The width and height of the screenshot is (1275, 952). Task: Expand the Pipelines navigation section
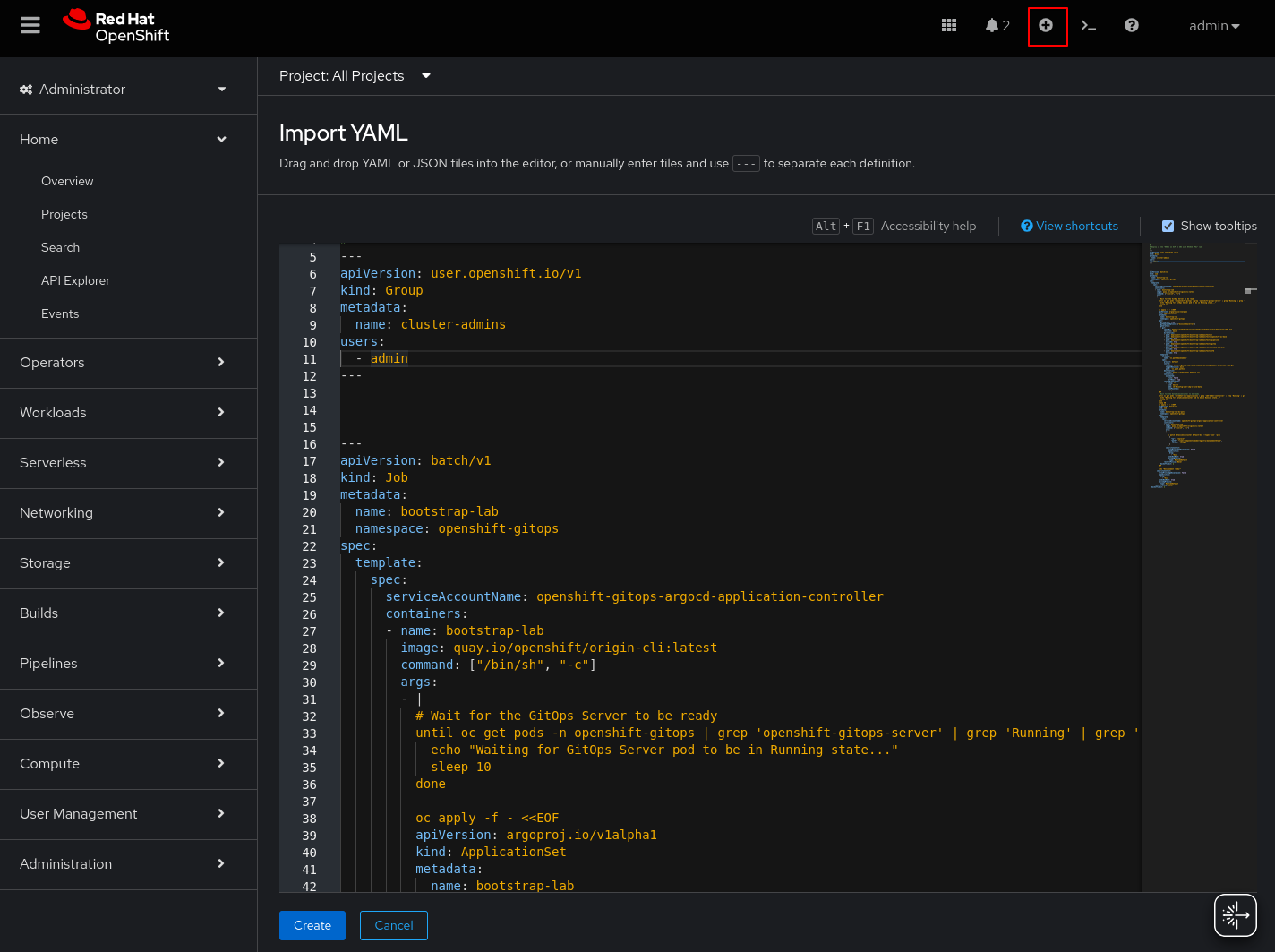coord(124,664)
